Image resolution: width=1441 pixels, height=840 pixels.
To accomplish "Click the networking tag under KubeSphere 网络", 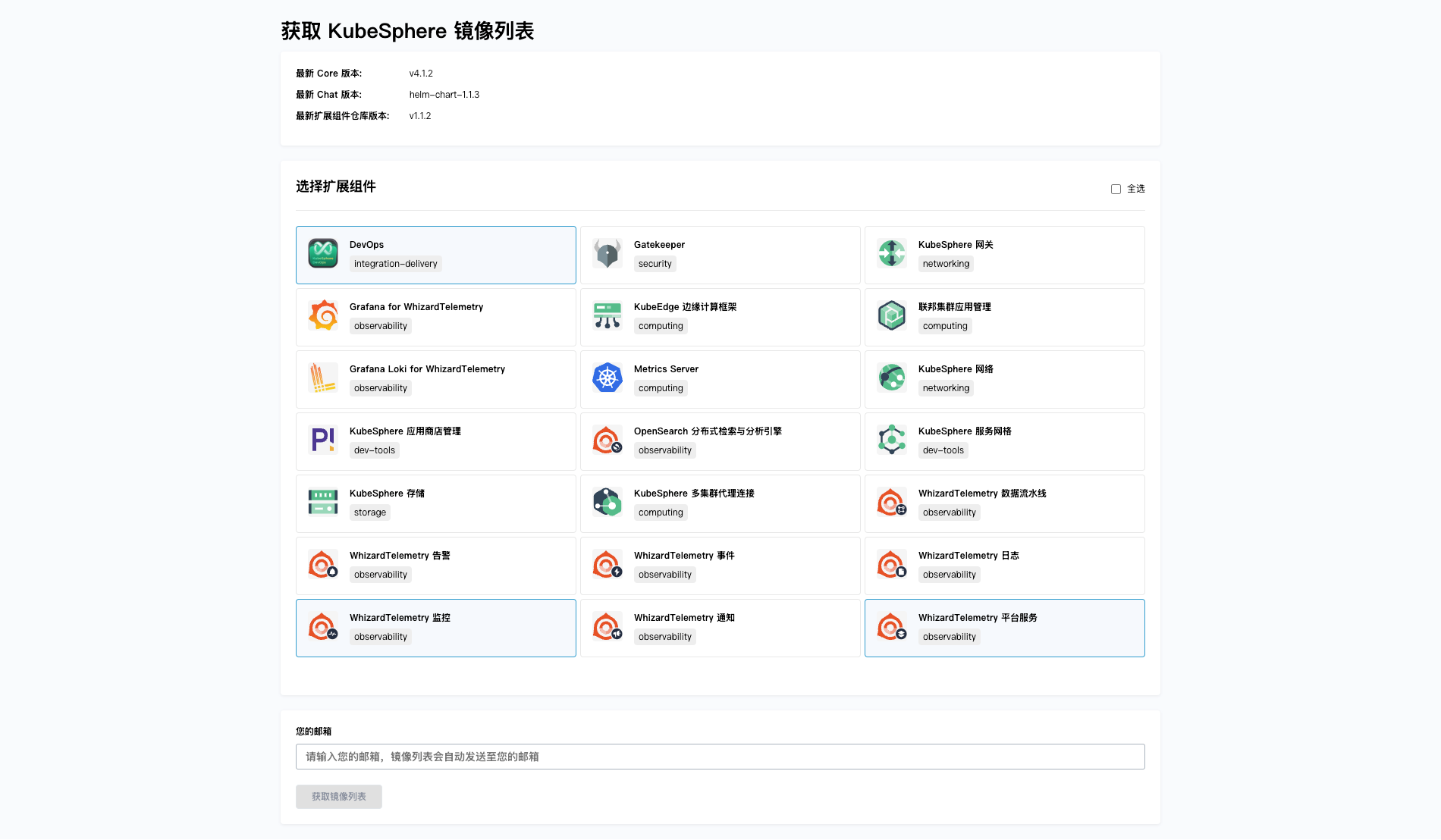I will click(x=946, y=388).
